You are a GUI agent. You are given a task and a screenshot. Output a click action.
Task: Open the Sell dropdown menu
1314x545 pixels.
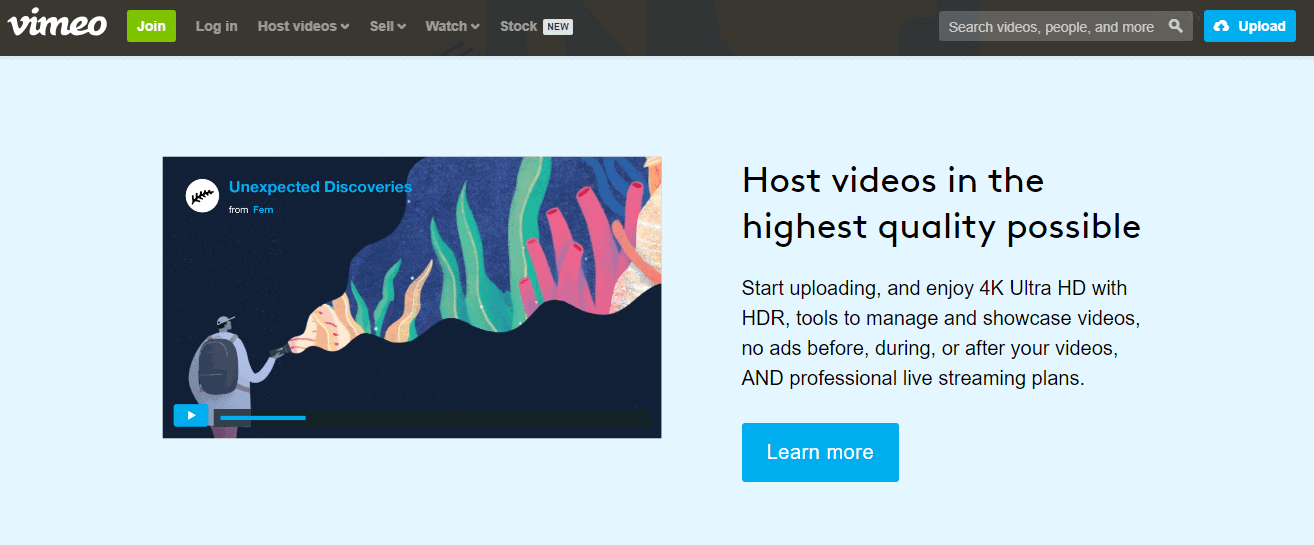[x=387, y=26]
